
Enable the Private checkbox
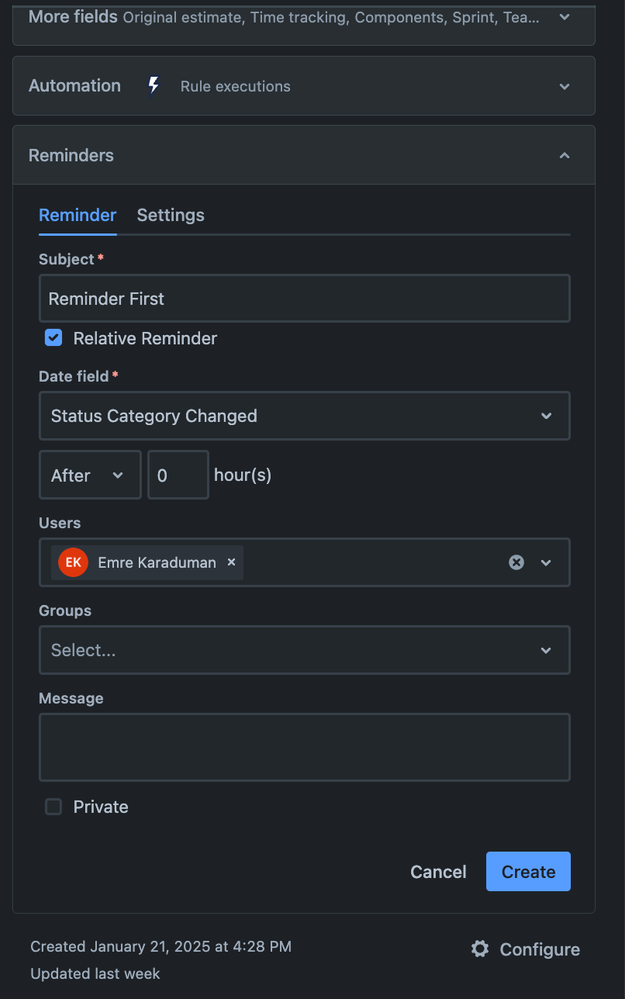point(54,807)
